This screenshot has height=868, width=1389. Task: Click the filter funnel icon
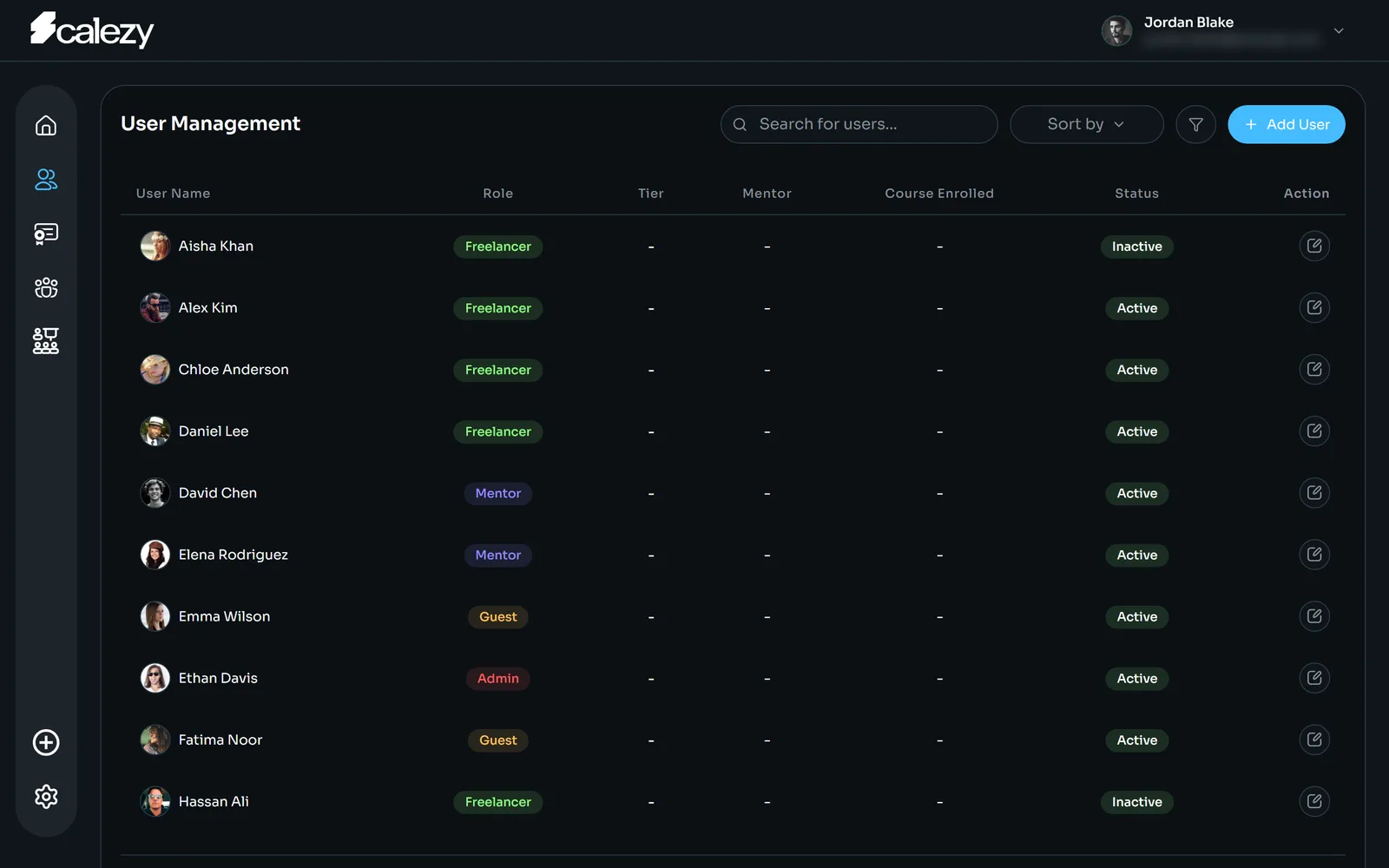(x=1195, y=124)
